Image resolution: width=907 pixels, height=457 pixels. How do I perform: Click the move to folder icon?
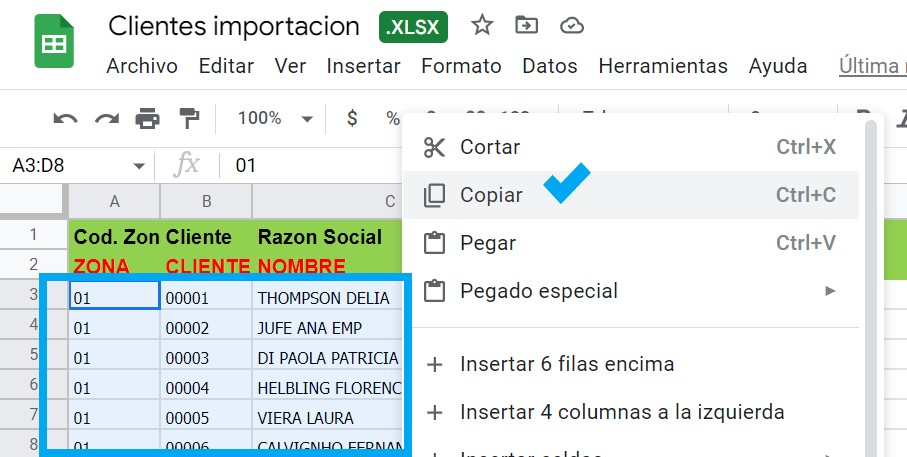[x=526, y=25]
